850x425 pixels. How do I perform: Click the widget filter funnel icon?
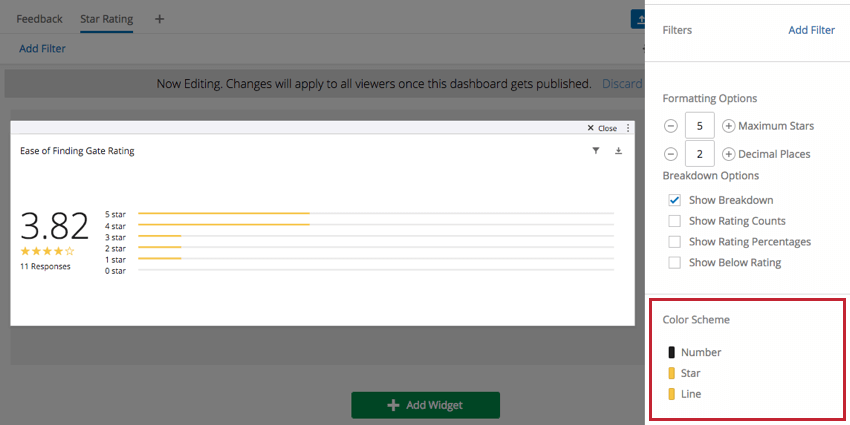[x=596, y=151]
